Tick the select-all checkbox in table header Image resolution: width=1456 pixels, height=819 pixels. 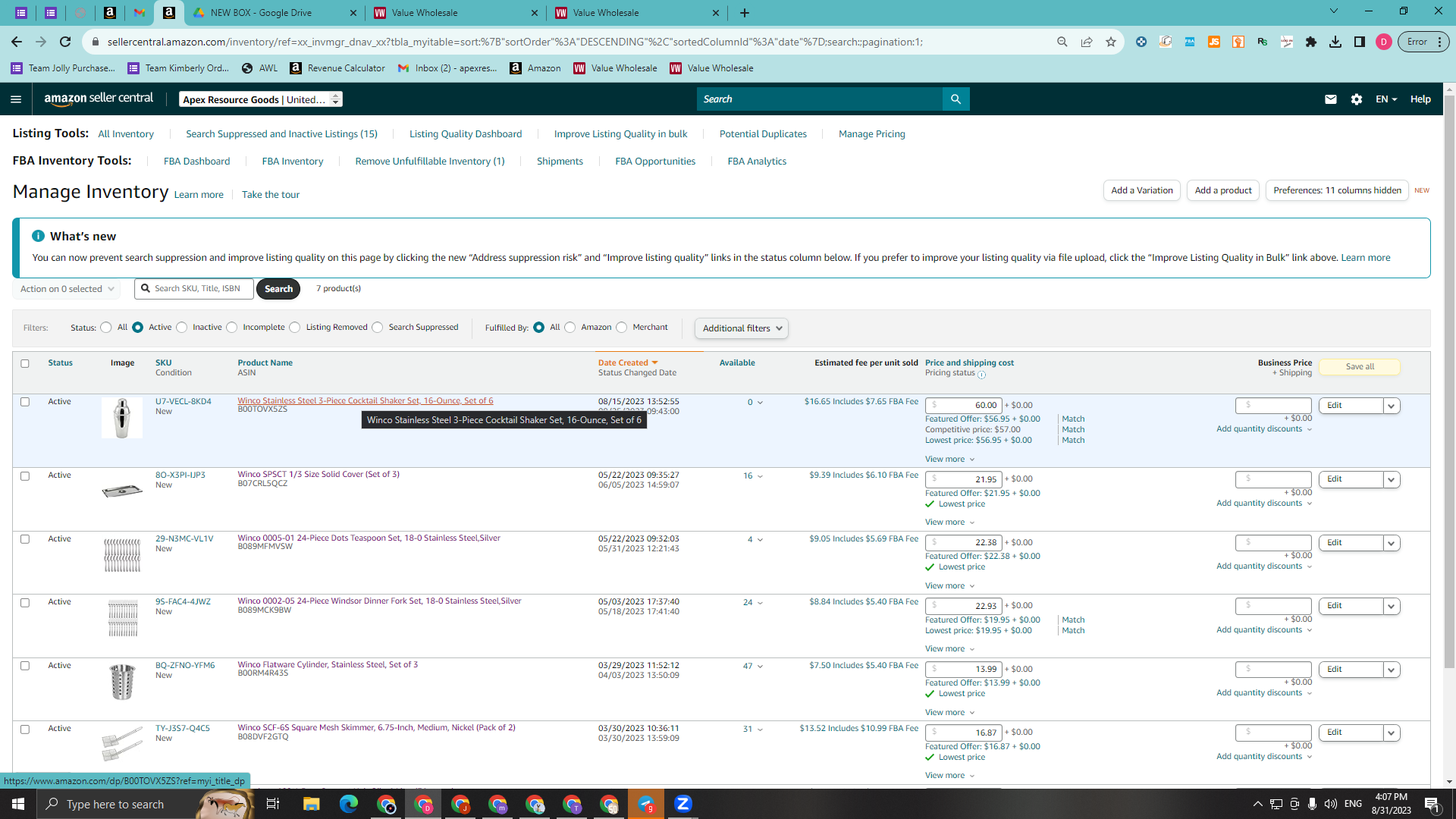(25, 363)
